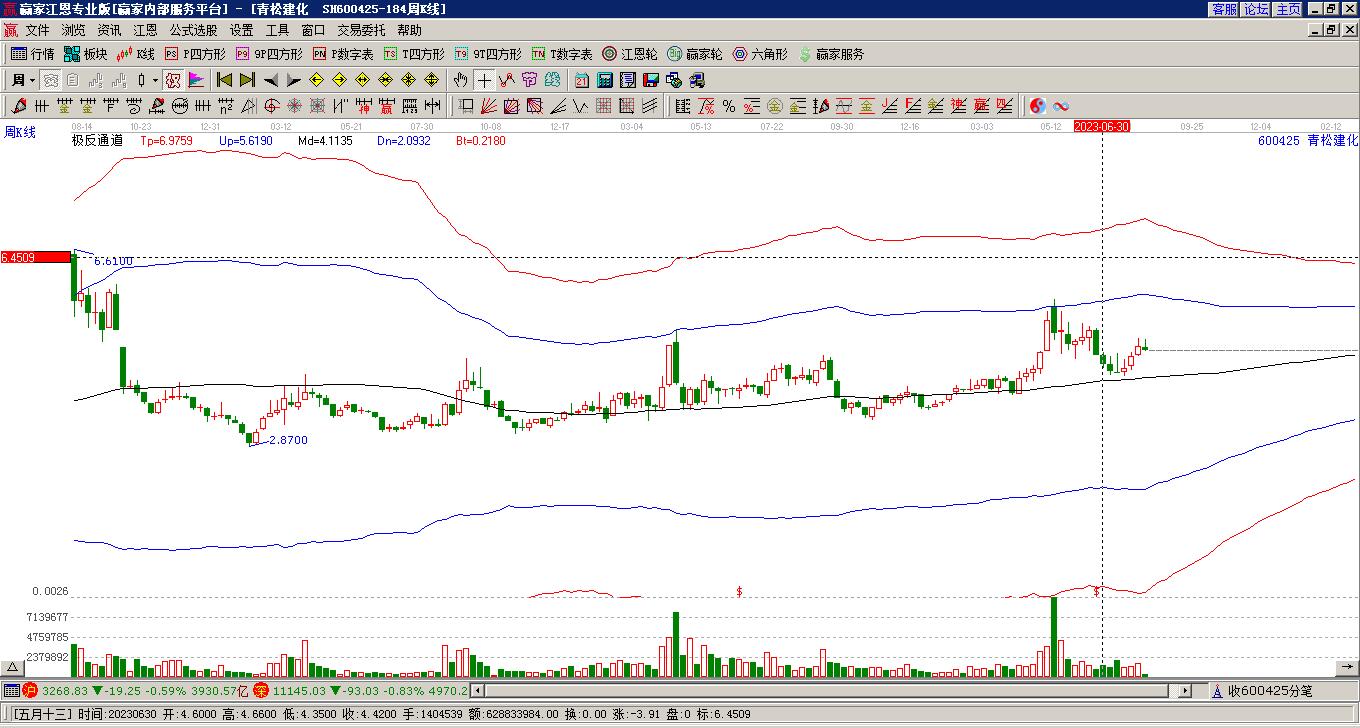Jump to first bar icon
This screenshot has width=1360, height=728.
tap(225, 80)
